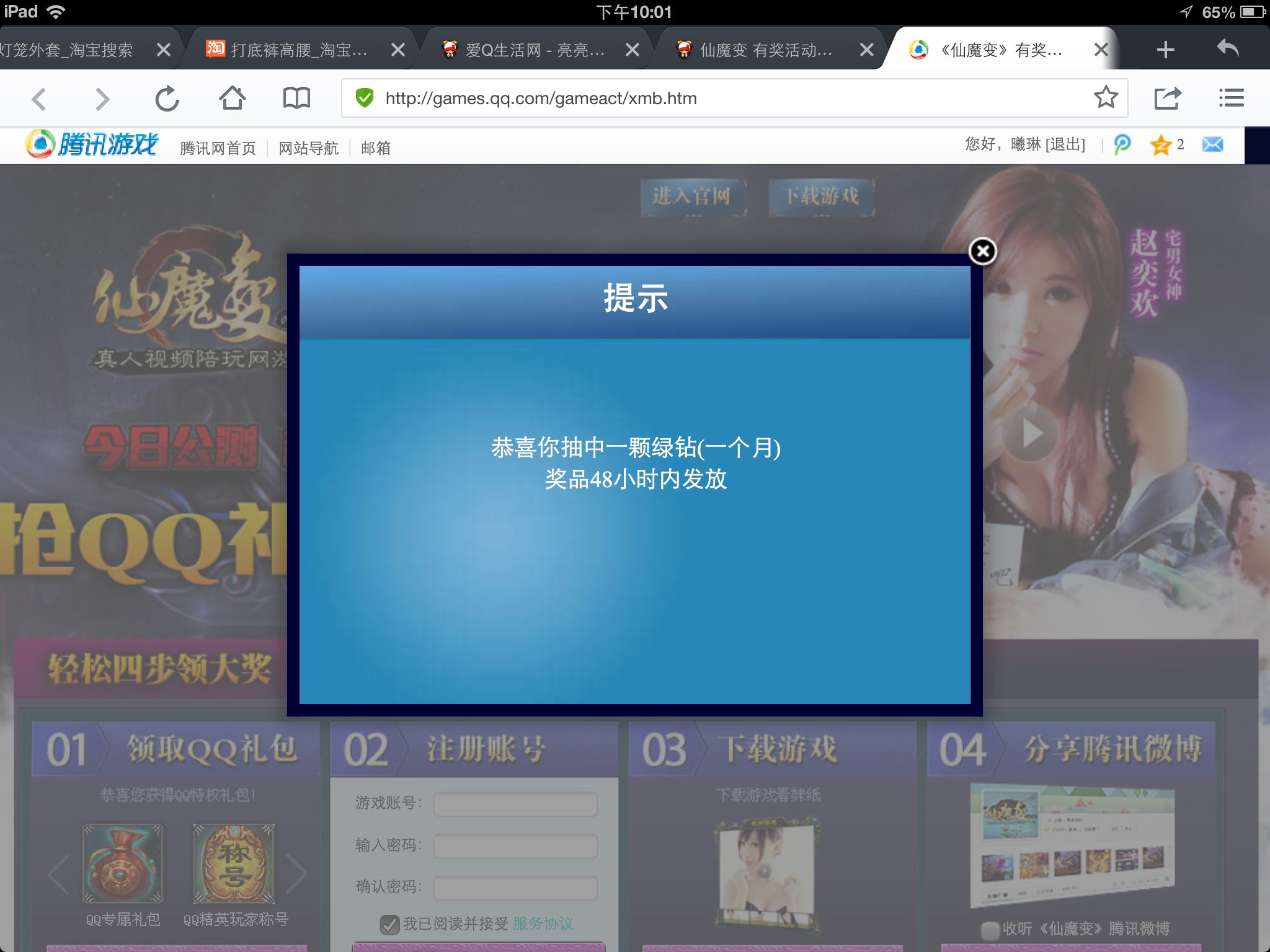
Task: Play the 赵奕欢 video
Action: tap(1031, 433)
